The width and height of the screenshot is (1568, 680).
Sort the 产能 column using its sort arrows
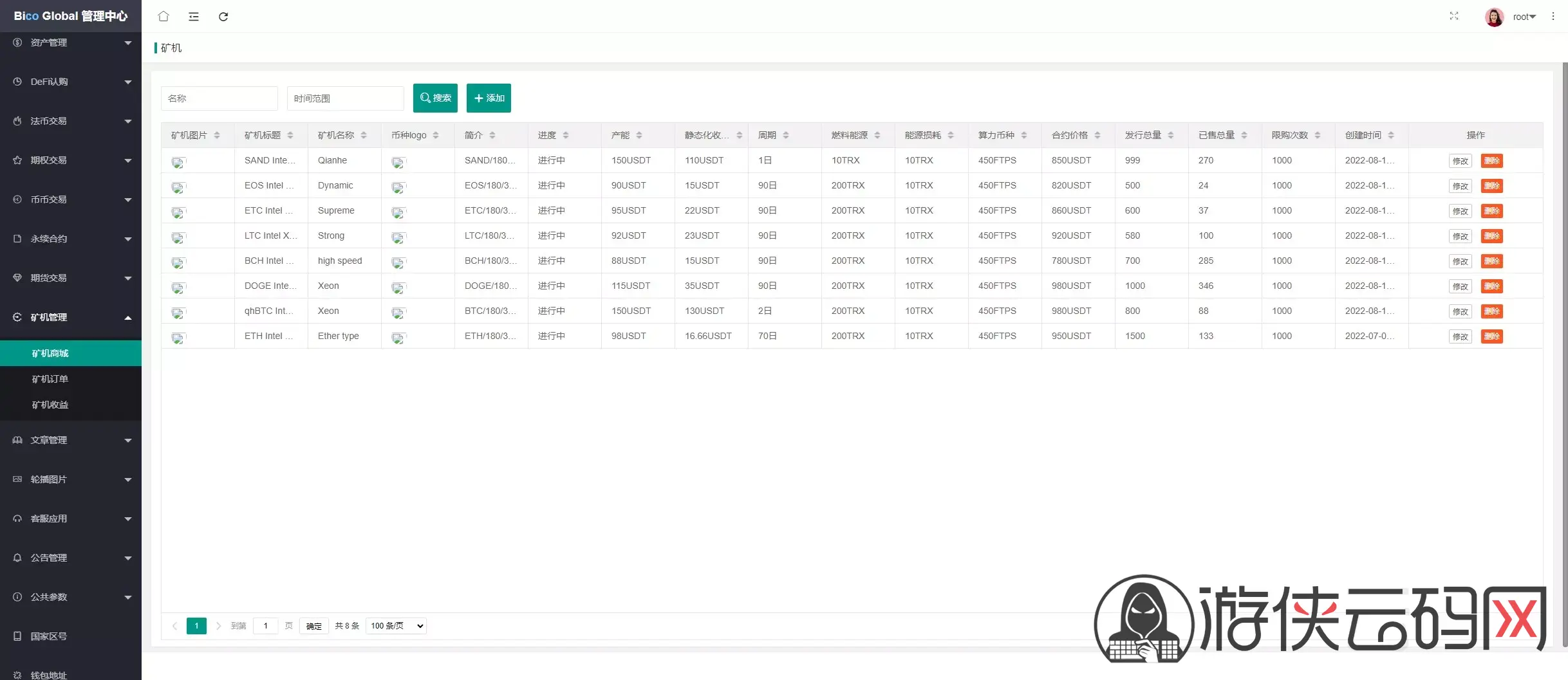tap(639, 135)
